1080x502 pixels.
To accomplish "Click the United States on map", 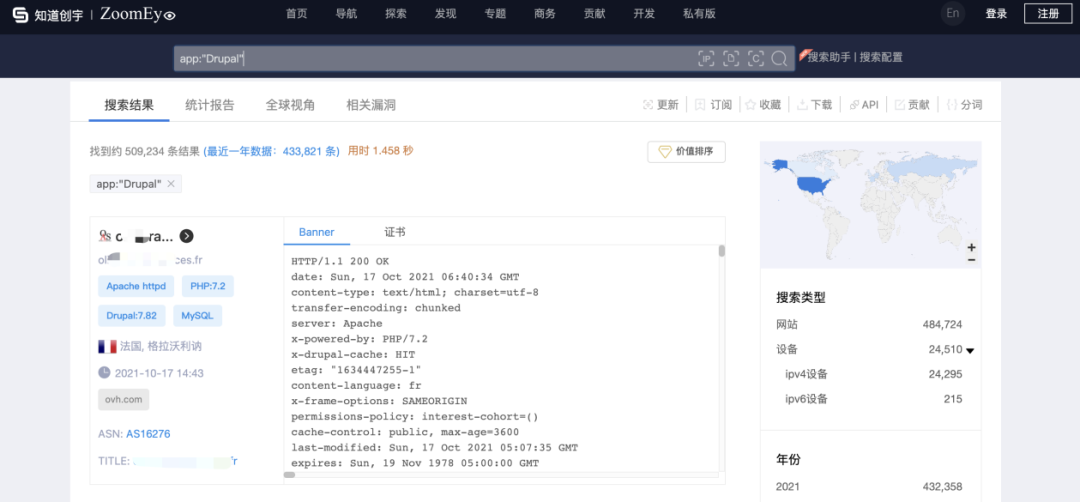I will [x=813, y=183].
